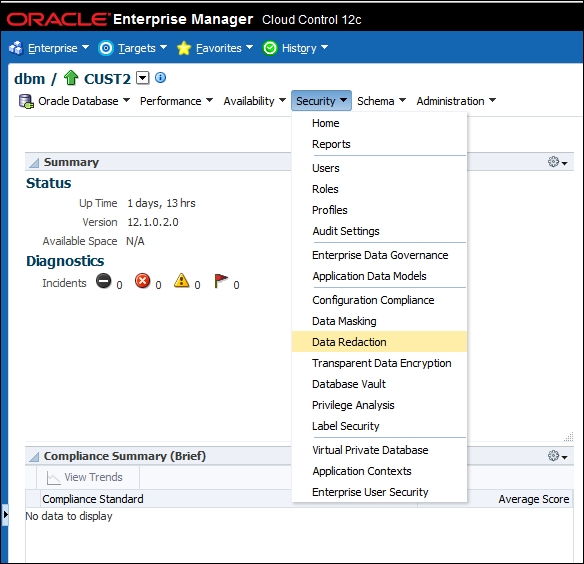The image size is (584, 564).
Task: Click the Average Score column header
Action: [534, 499]
